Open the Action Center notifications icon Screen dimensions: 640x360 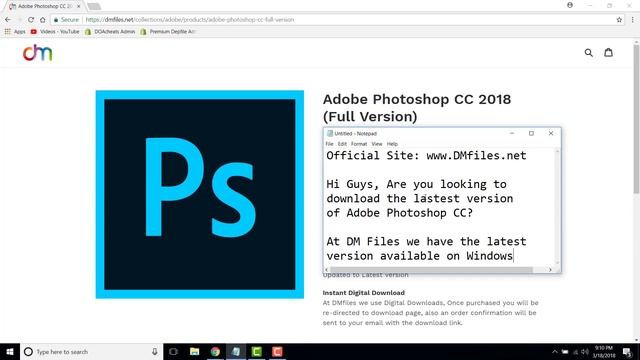pyautogui.click(x=627, y=351)
